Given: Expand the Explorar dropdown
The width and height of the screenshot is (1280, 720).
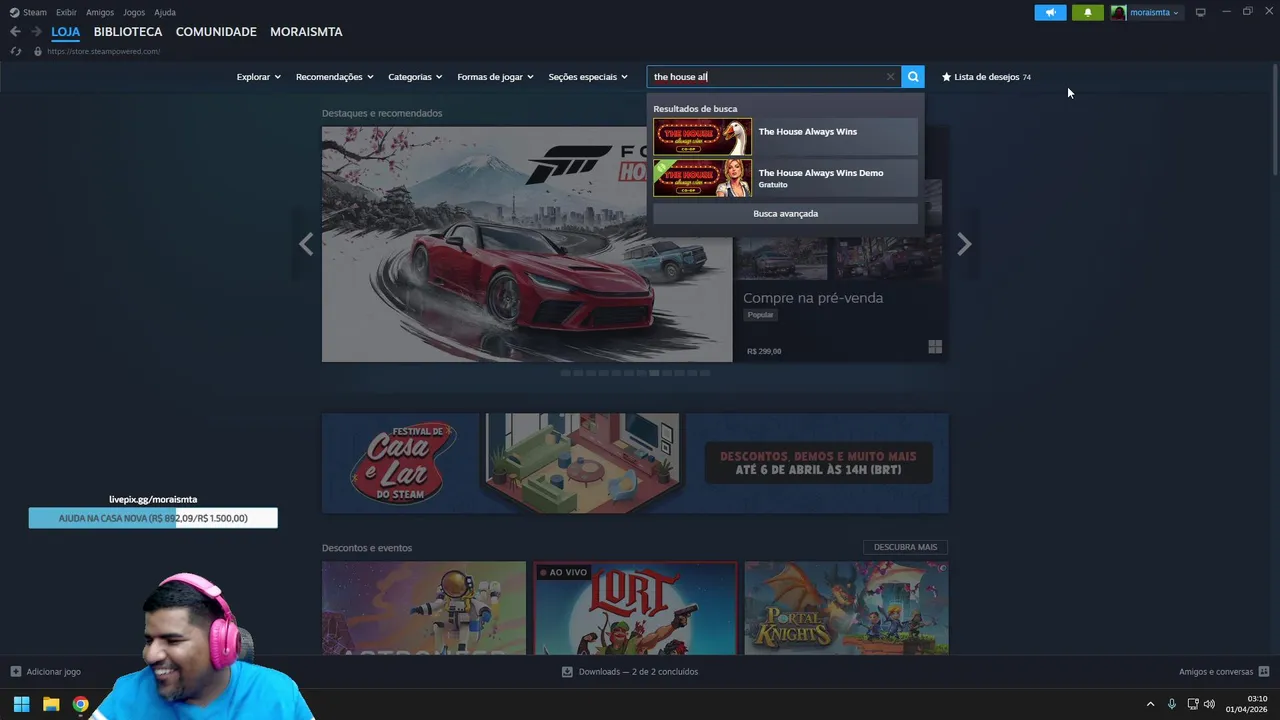Looking at the screenshot, I should [258, 77].
